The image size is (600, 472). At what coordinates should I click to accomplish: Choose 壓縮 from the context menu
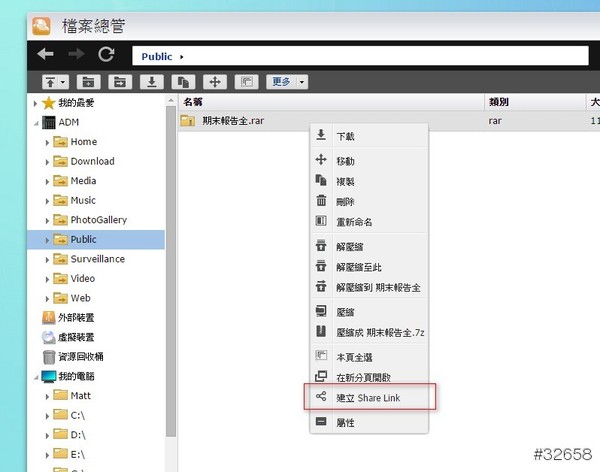(369, 312)
